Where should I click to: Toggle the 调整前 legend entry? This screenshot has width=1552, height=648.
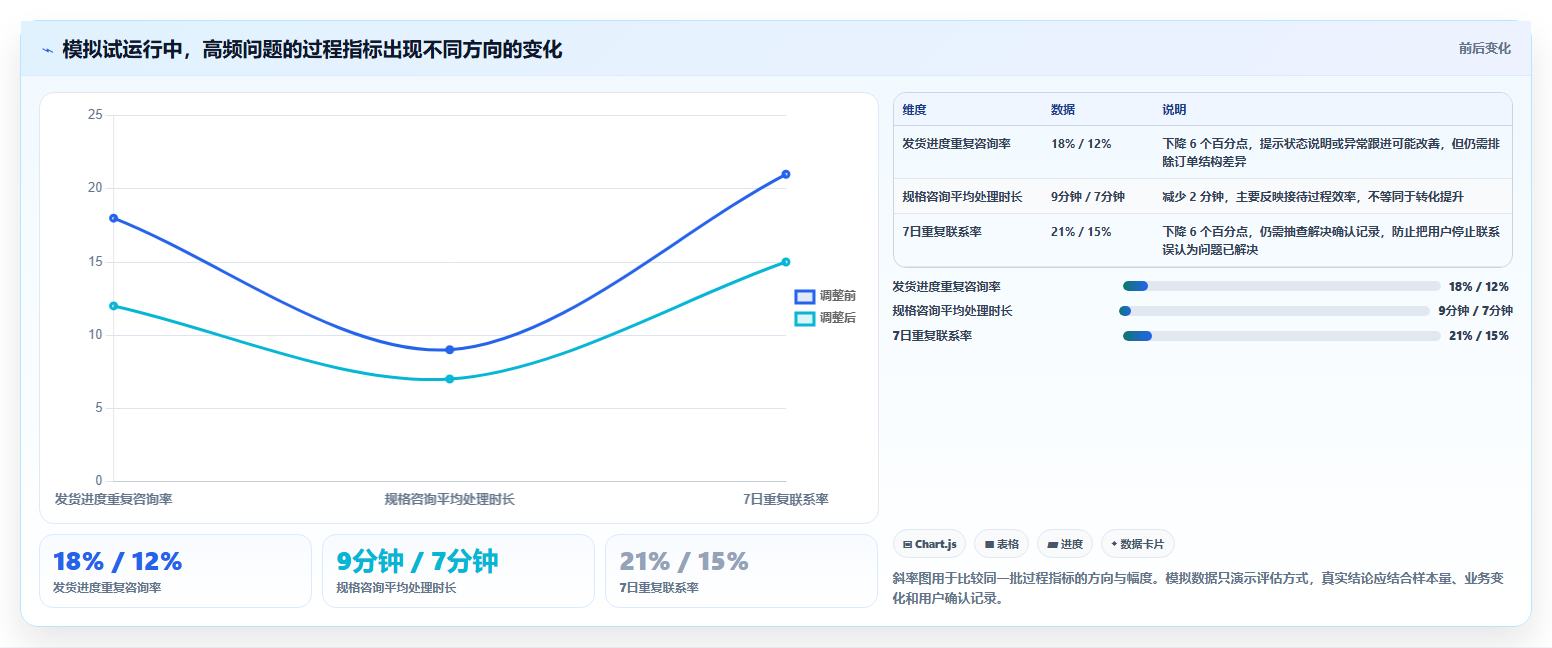click(825, 296)
